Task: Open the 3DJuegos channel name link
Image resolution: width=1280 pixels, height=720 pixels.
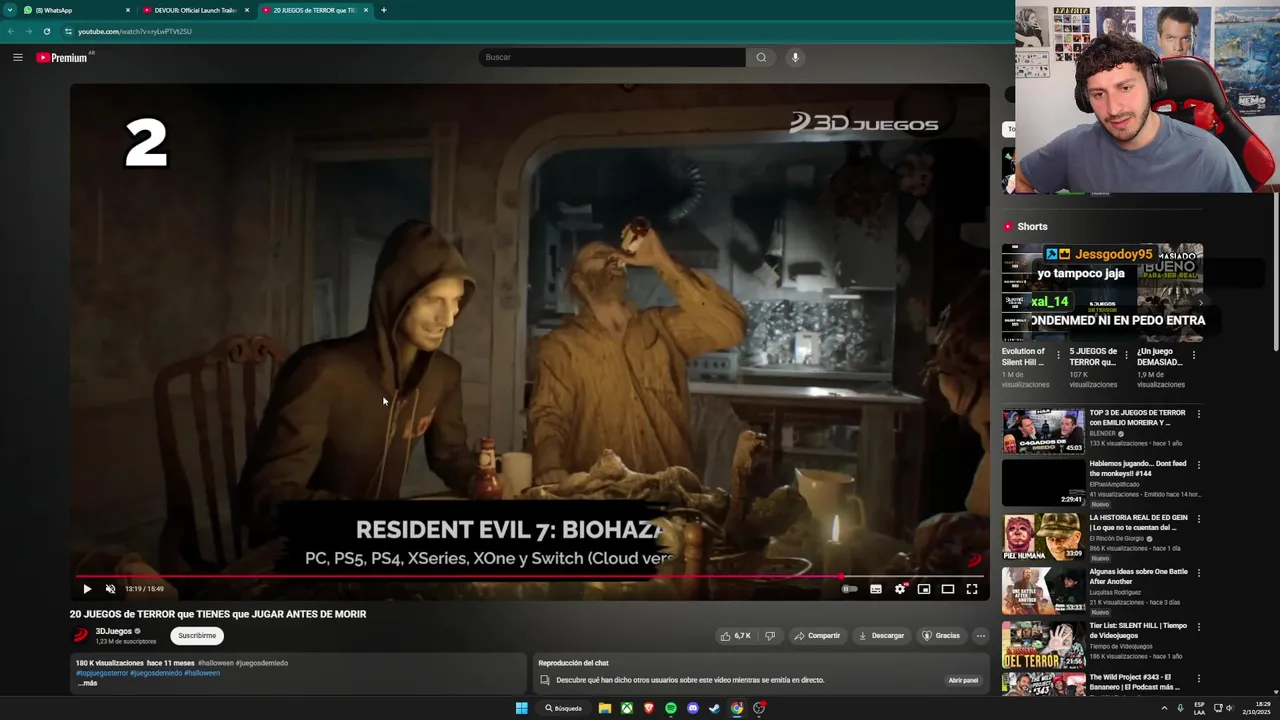Action: coord(114,631)
